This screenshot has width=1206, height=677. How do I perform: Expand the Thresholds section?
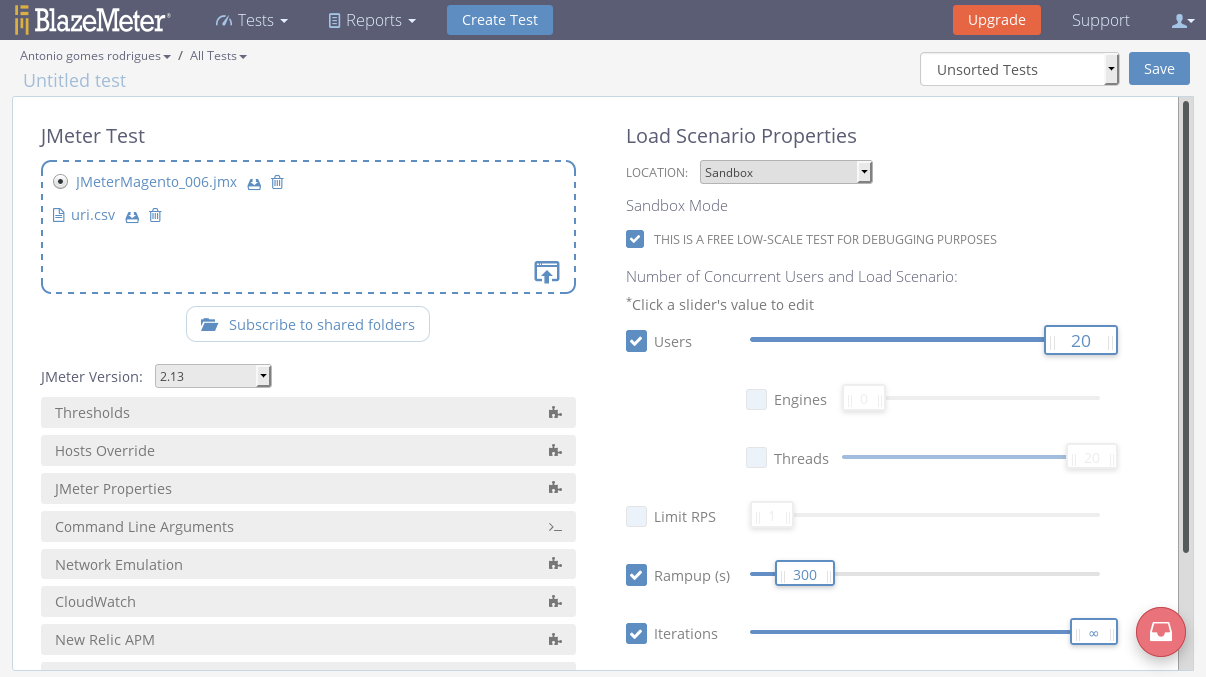308,413
